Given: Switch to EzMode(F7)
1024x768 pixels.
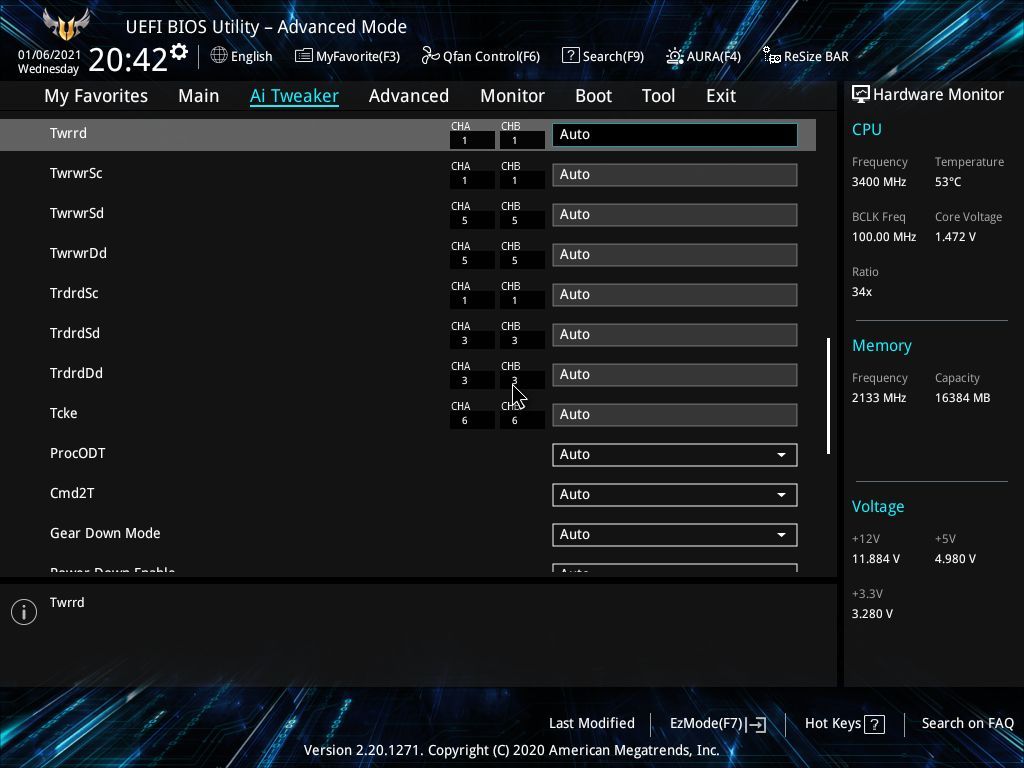Looking at the screenshot, I should point(718,724).
